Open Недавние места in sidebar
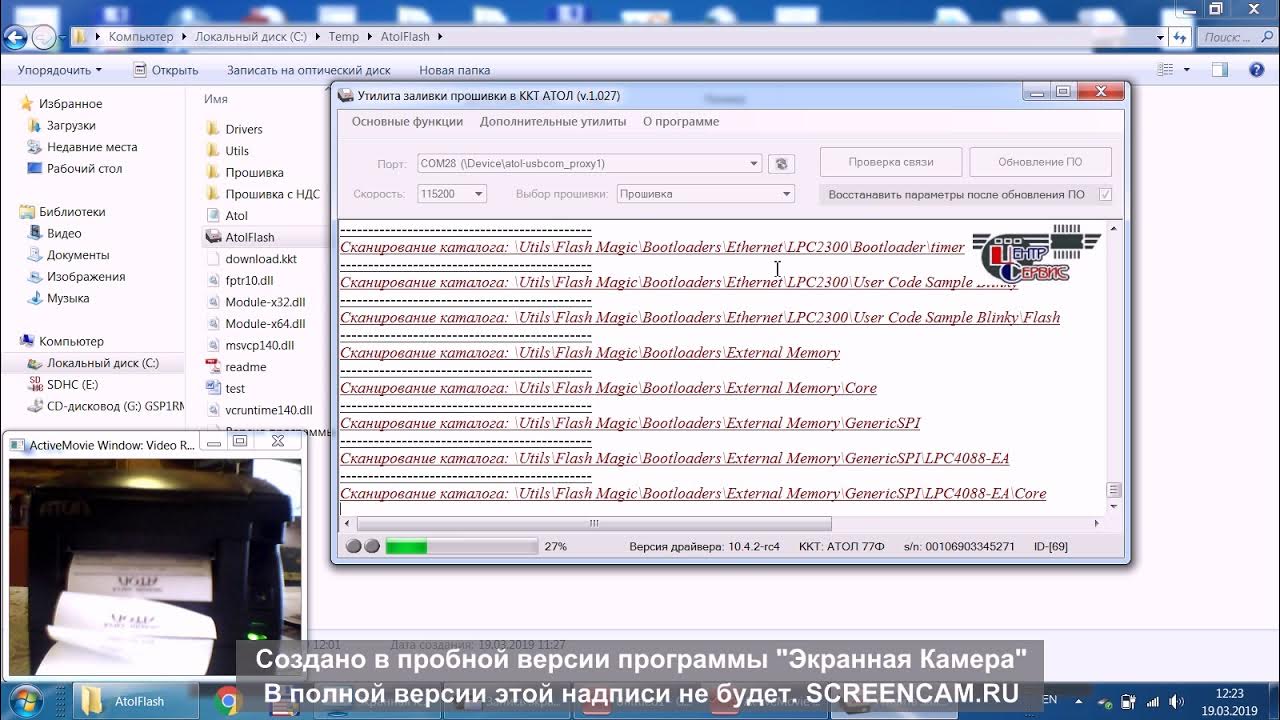This screenshot has height=720, width=1280. point(92,147)
